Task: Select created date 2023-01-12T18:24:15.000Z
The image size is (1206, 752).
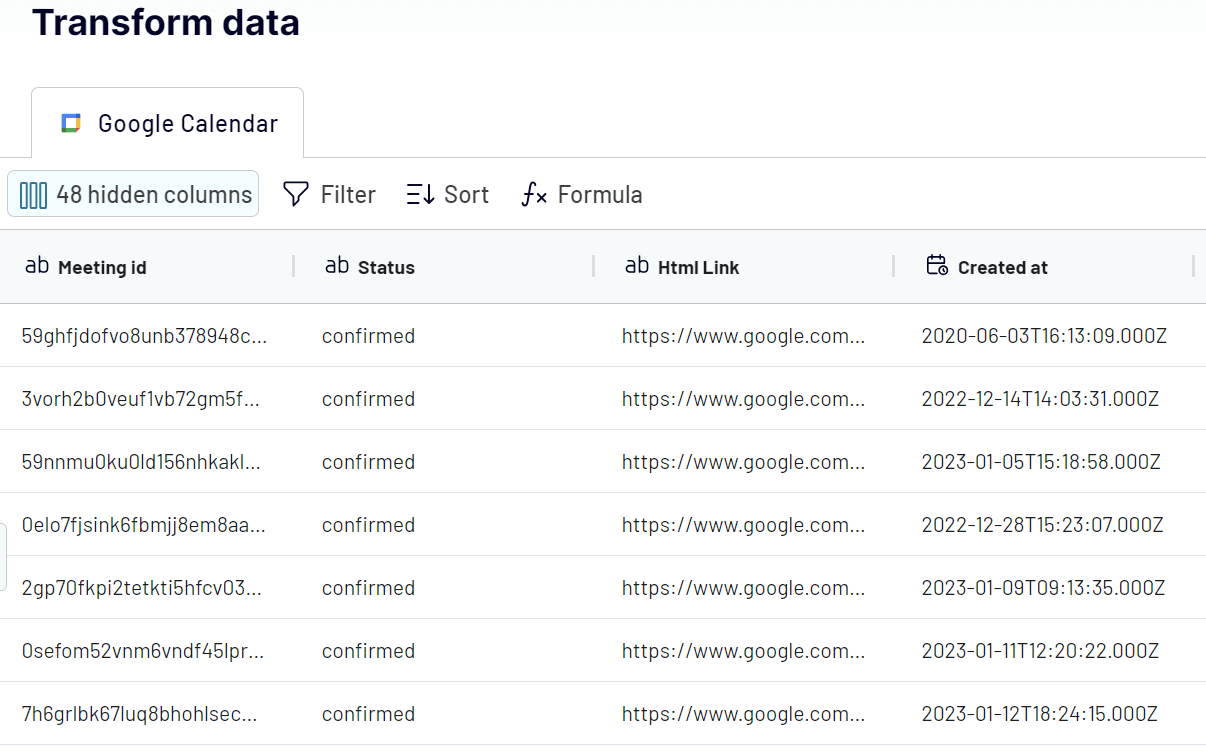Action: pyautogui.click(x=1040, y=714)
